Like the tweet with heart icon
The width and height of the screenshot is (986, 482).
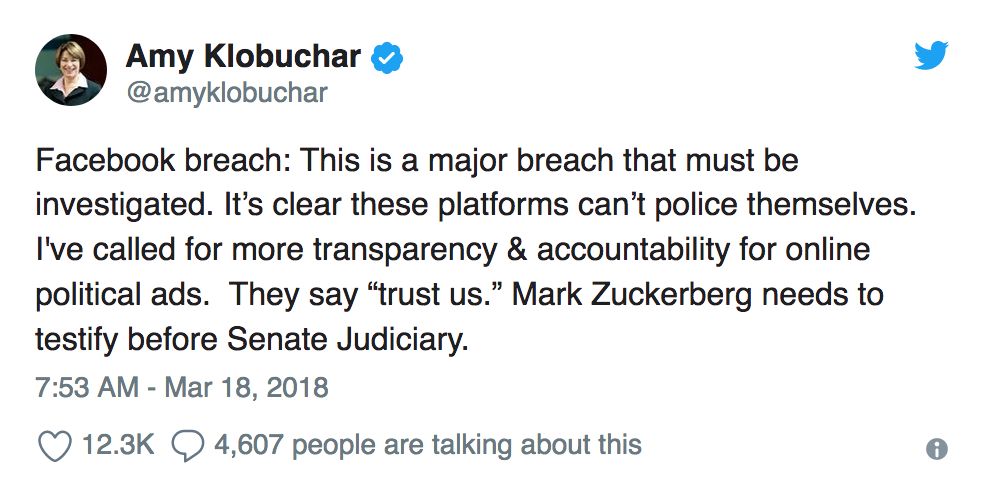click(54, 444)
